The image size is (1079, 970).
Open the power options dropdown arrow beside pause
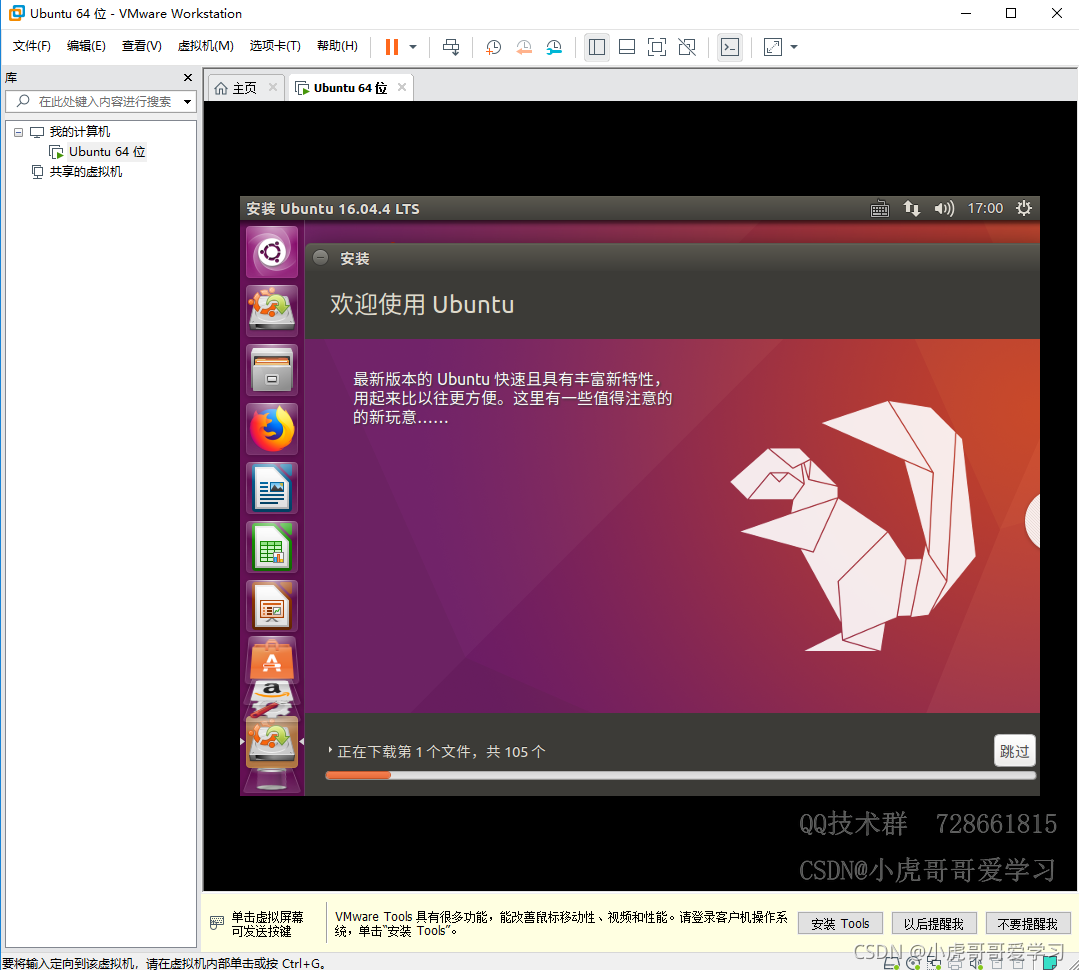tap(413, 47)
